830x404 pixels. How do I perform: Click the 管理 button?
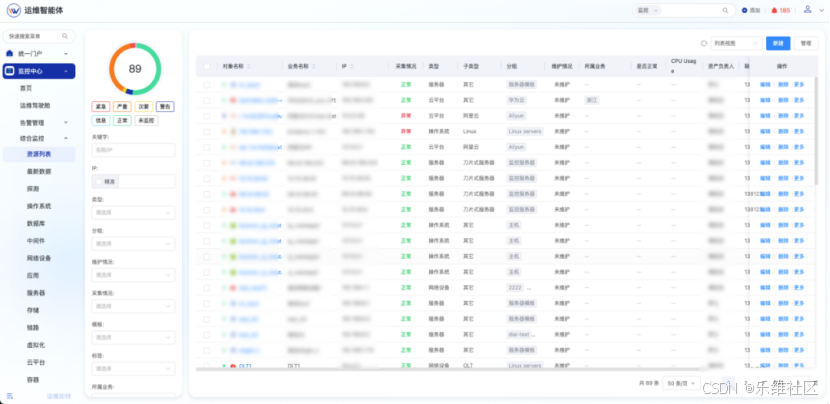click(805, 43)
